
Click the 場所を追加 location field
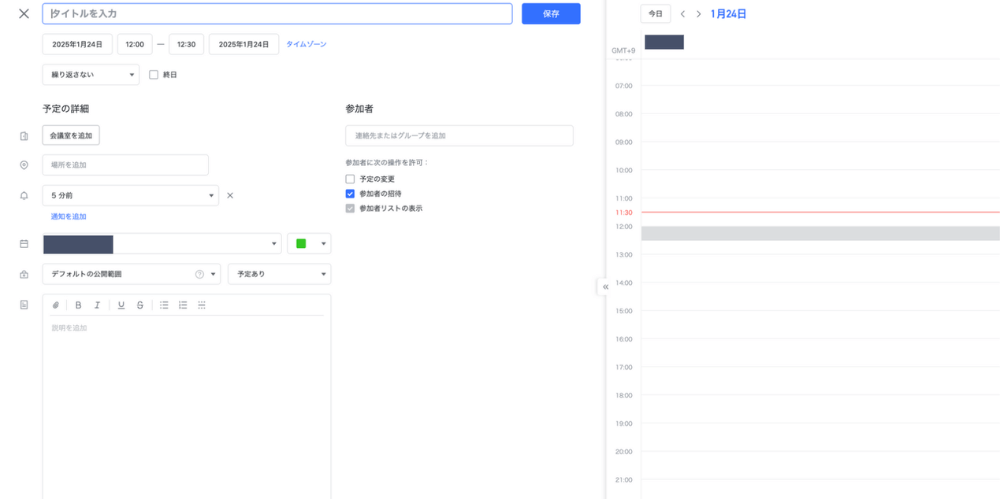click(125, 165)
